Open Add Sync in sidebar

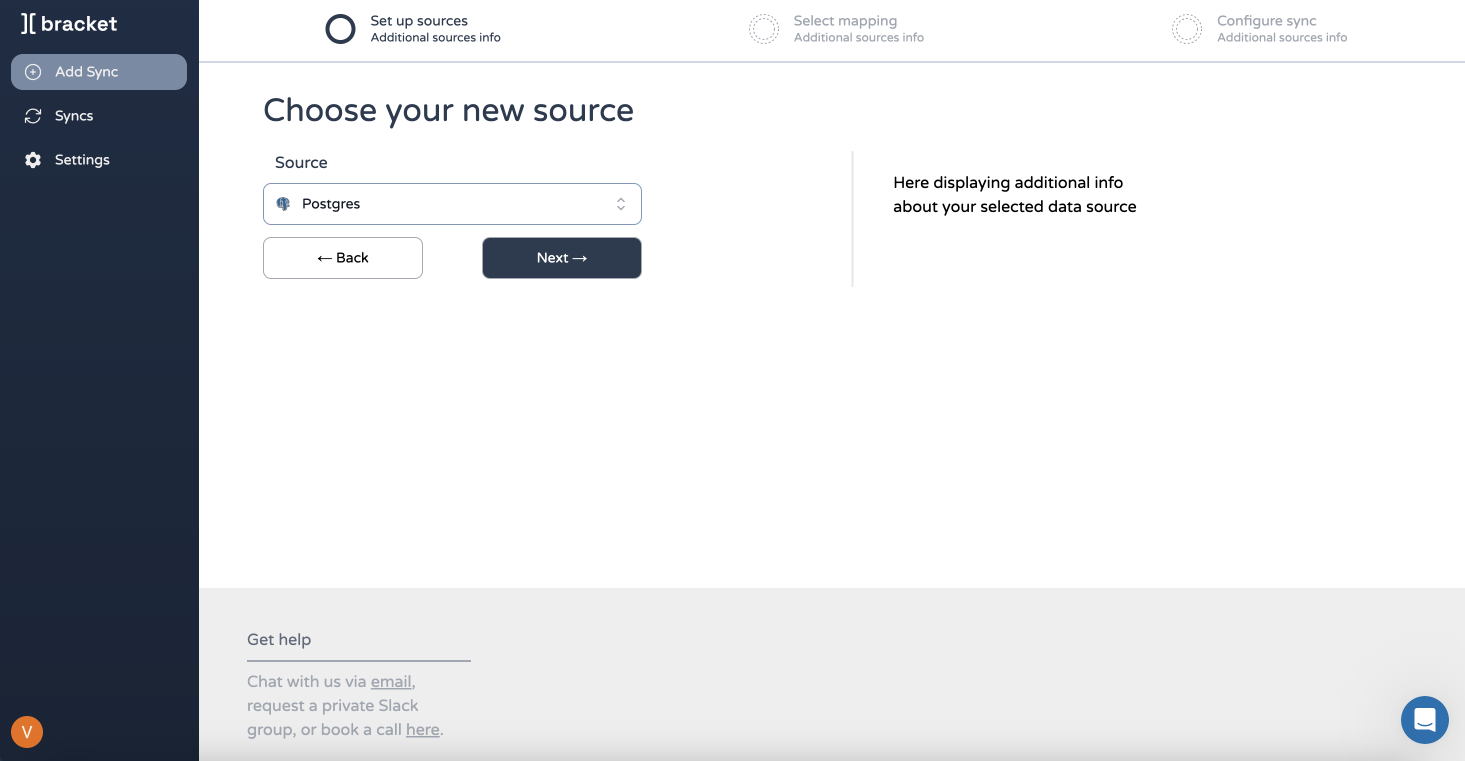click(x=99, y=72)
